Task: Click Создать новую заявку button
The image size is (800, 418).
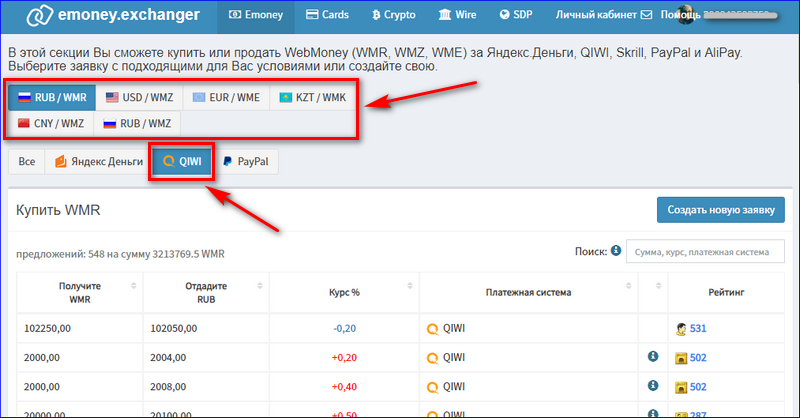Action: 720,210
